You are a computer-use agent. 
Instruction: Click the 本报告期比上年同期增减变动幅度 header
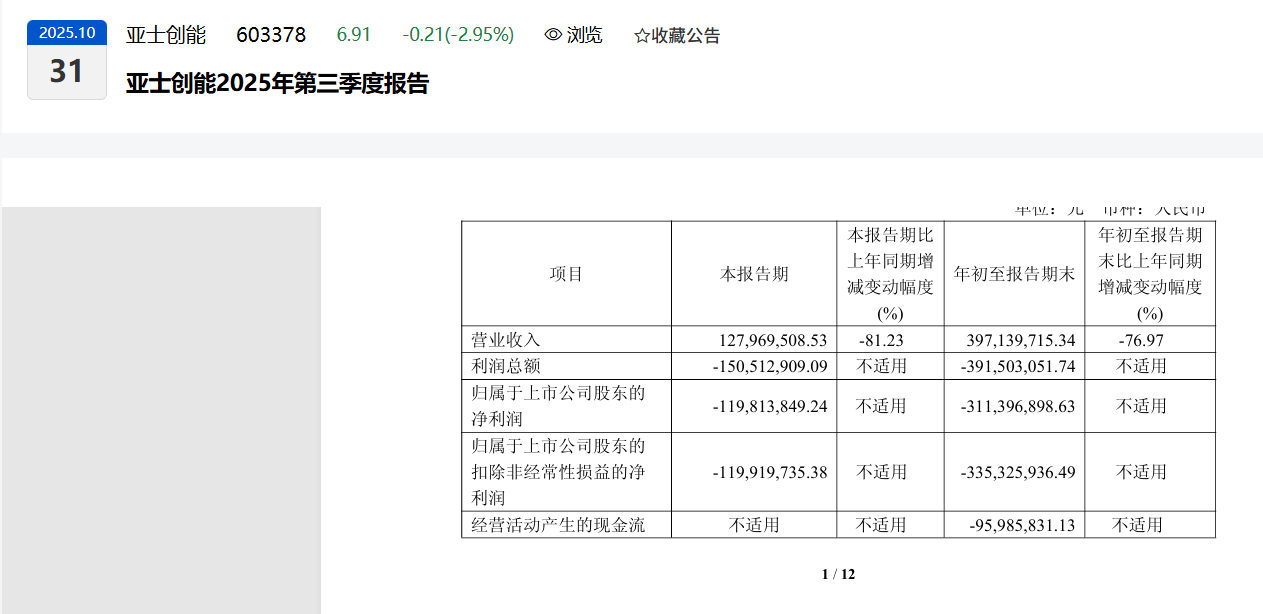(x=890, y=274)
